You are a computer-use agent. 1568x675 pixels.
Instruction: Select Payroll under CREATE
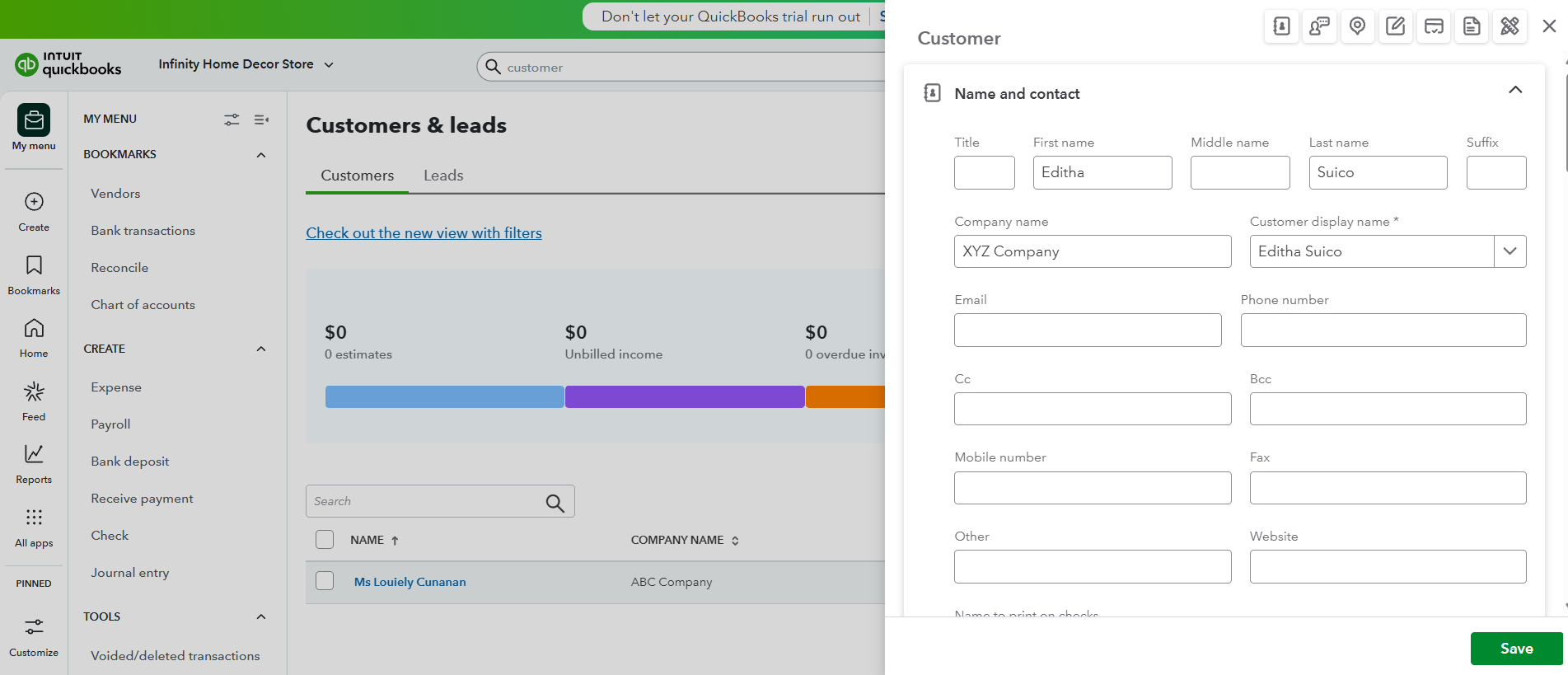pyautogui.click(x=110, y=424)
